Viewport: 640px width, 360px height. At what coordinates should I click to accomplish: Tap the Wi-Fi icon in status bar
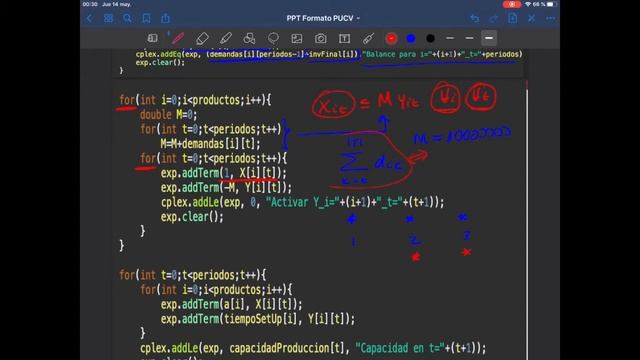(528, 4)
